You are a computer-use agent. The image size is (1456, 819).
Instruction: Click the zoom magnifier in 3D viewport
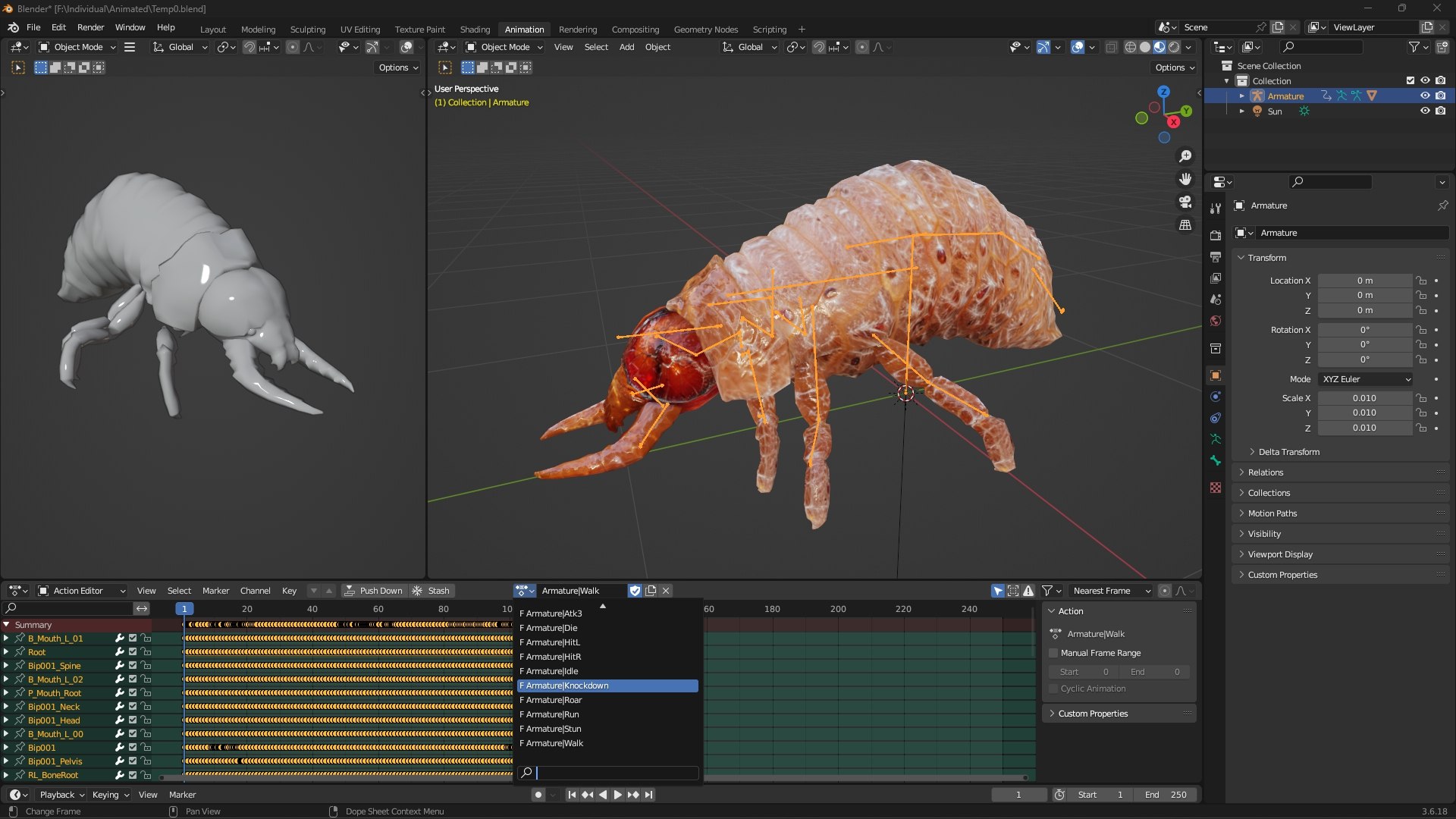tap(1185, 156)
